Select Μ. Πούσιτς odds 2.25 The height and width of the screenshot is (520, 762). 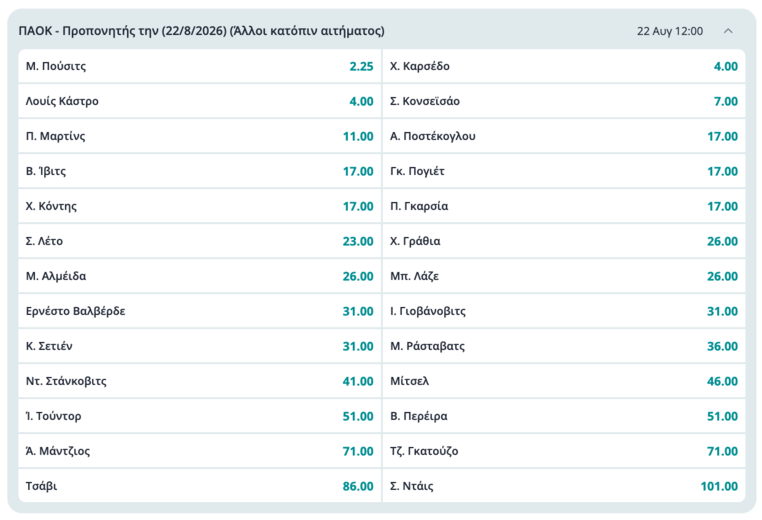200,66
